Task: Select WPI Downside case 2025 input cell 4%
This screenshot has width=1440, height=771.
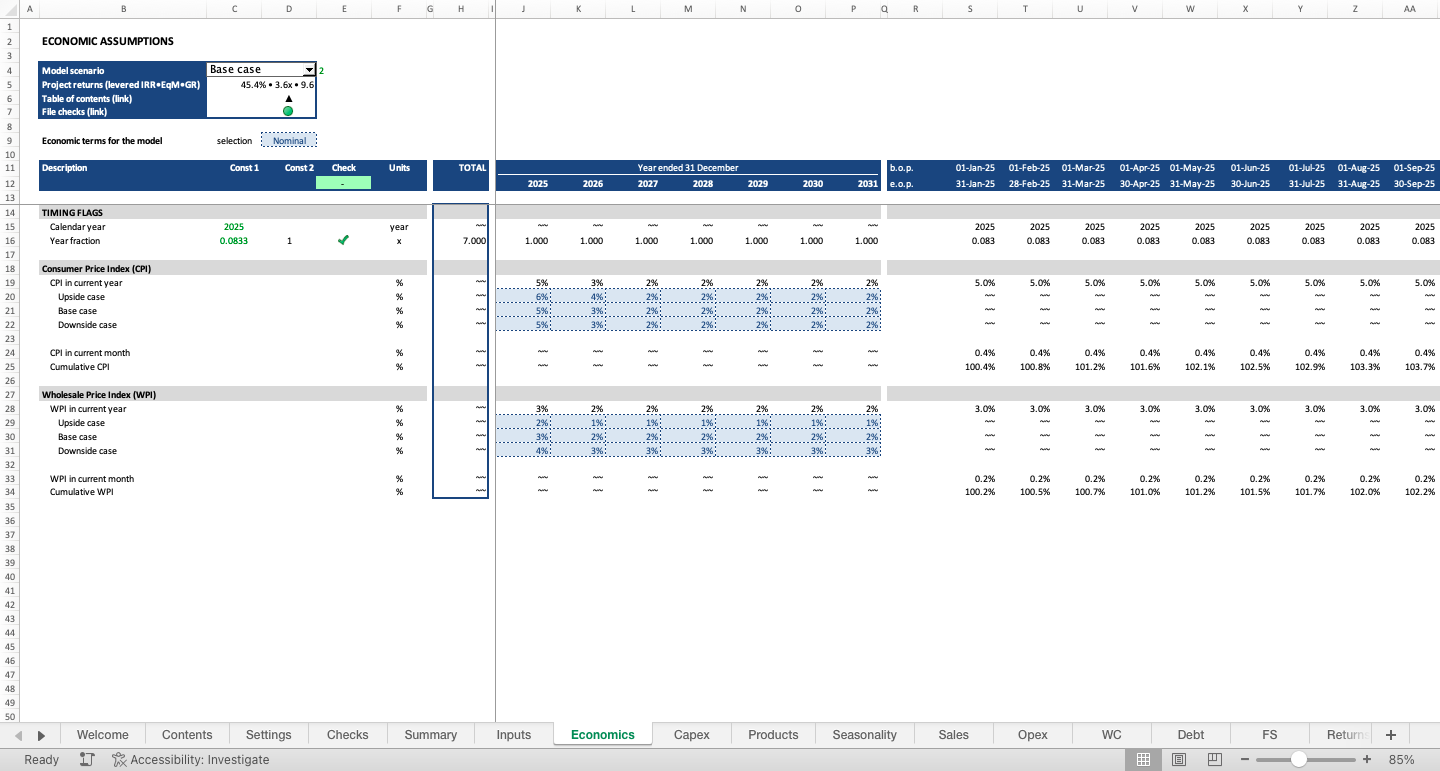Action: click(523, 451)
